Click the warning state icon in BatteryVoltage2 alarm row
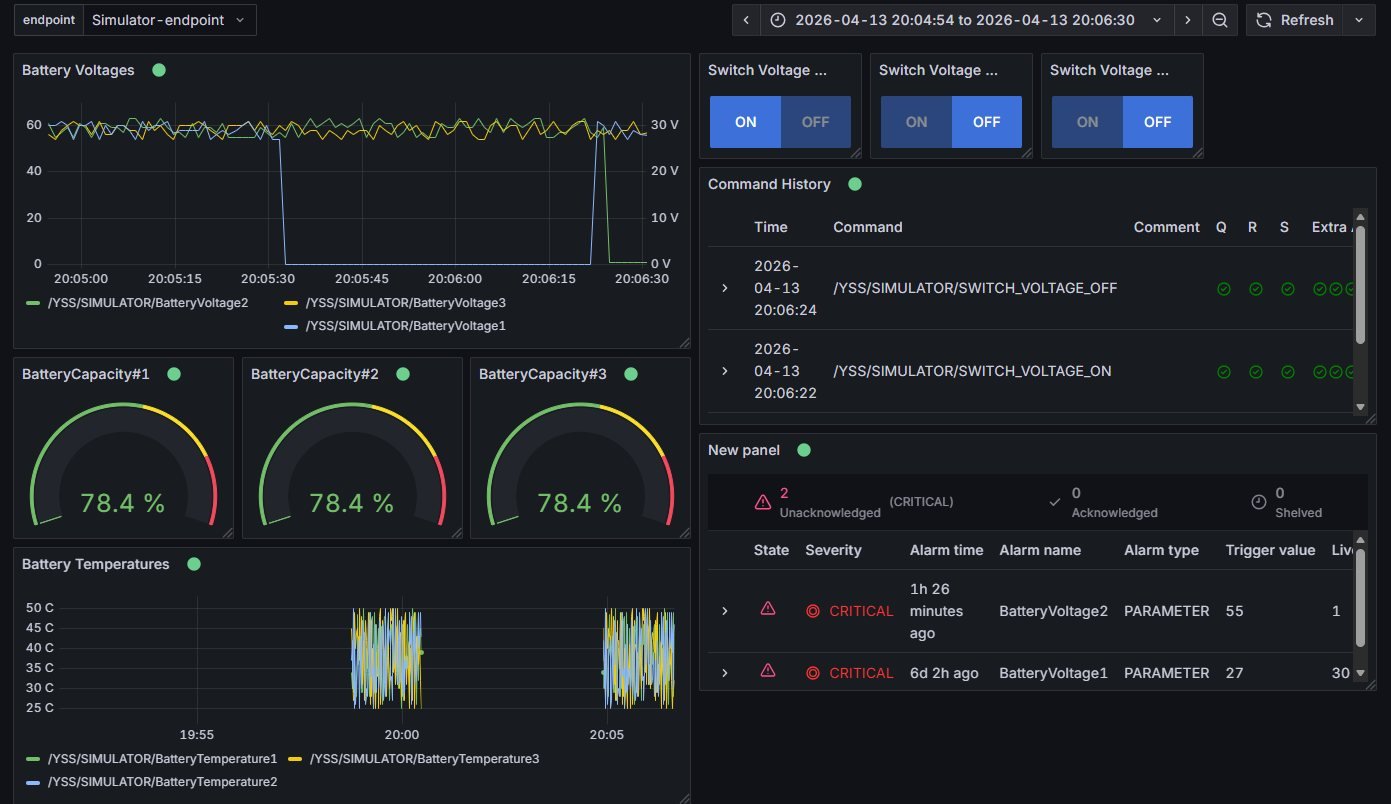 768,609
